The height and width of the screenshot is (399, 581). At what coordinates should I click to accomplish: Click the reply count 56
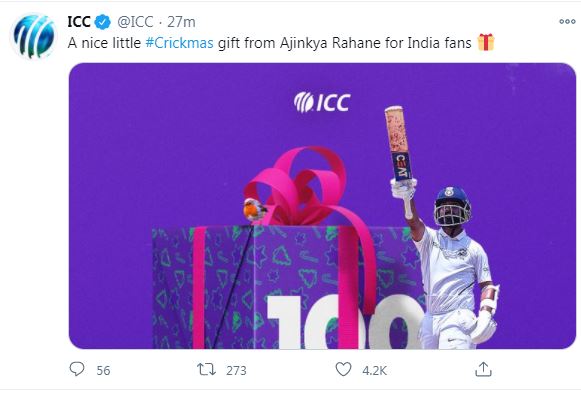[103, 370]
